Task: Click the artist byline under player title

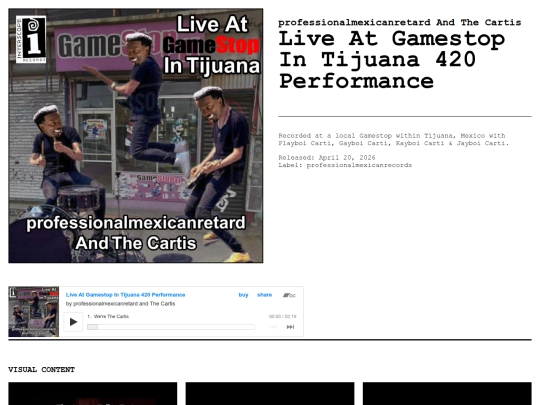Action: tap(121, 303)
